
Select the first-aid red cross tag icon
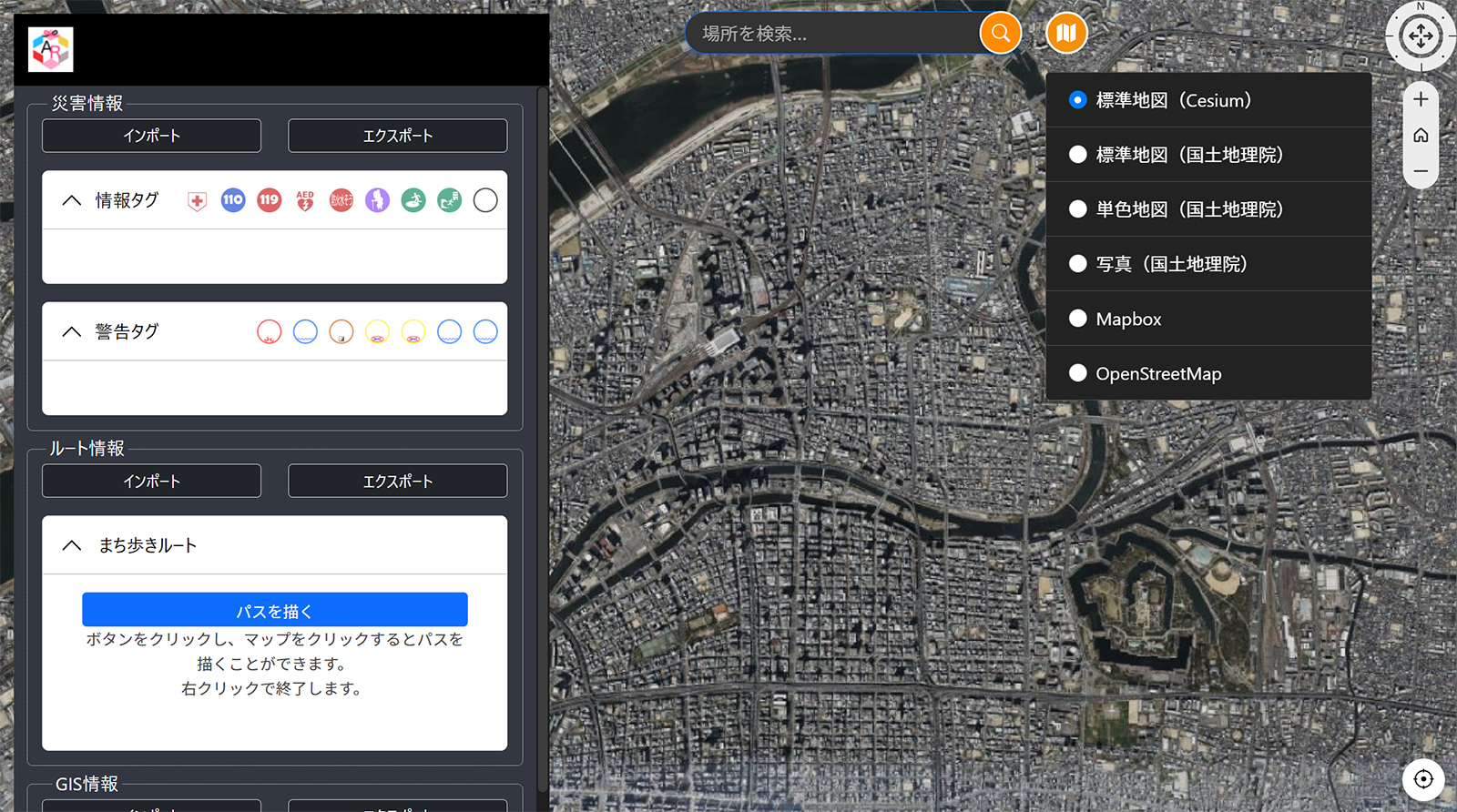[197, 200]
